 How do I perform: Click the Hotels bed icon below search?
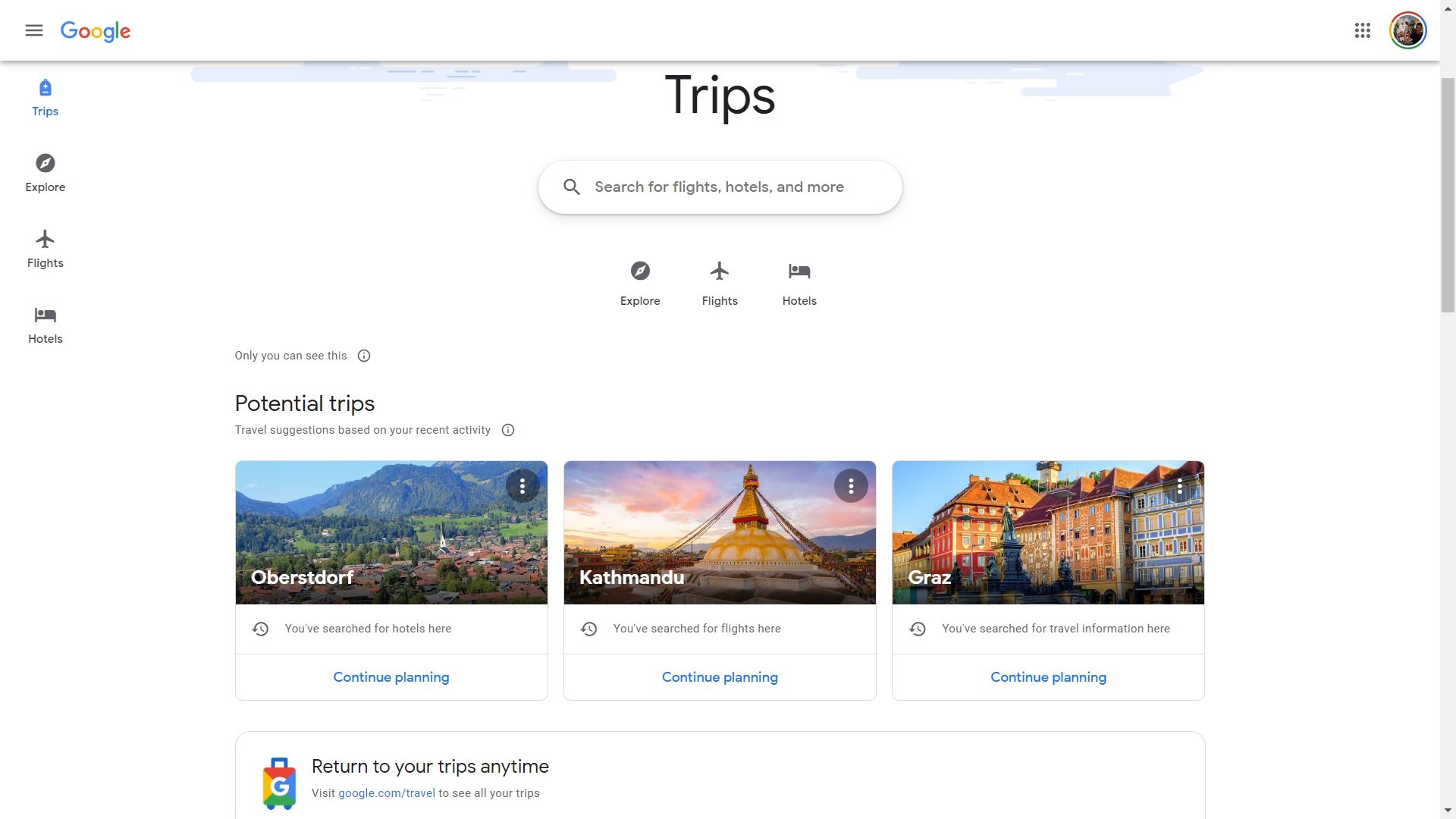pyautogui.click(x=799, y=271)
